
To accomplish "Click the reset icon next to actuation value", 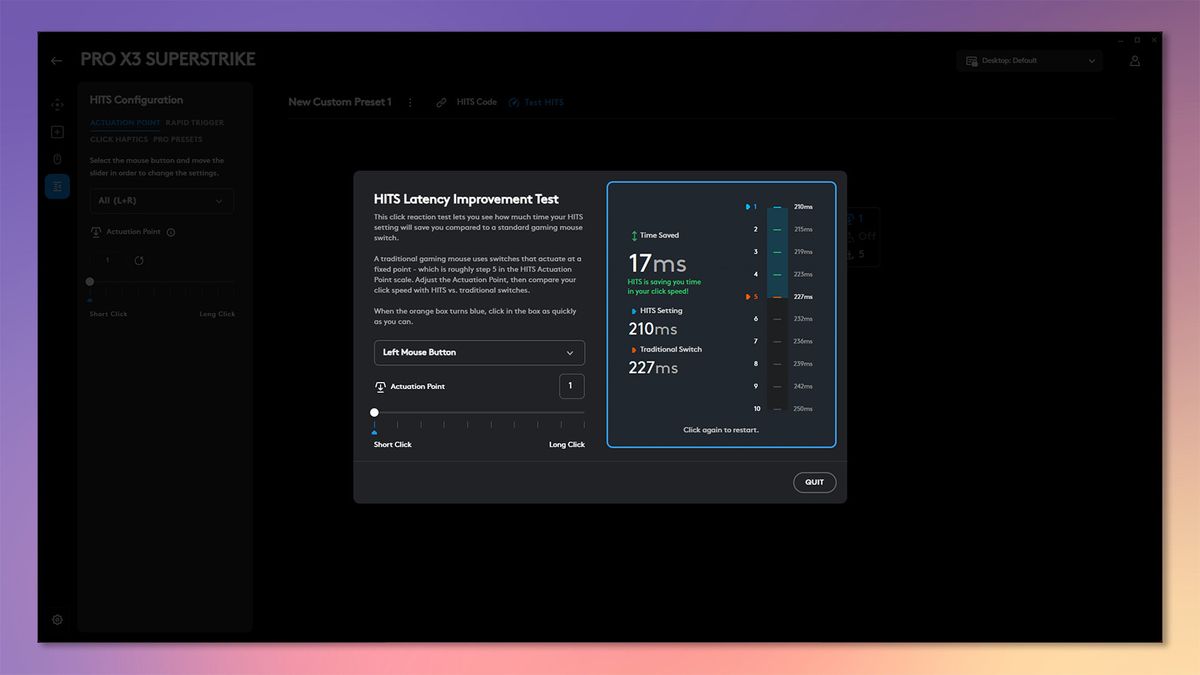I will pos(139,261).
